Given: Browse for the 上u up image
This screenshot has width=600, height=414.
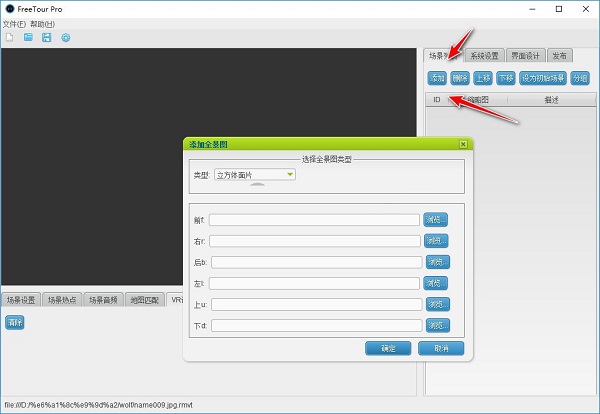Looking at the screenshot, I should point(438,304).
